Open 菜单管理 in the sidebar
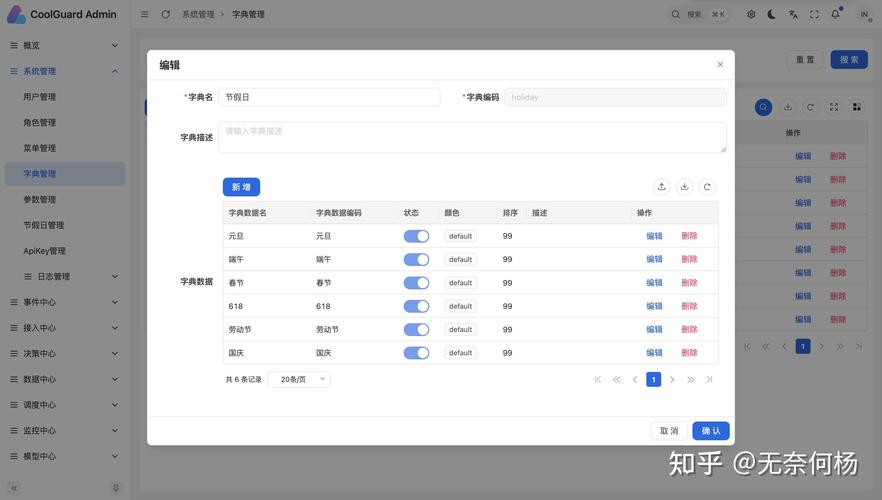This screenshot has width=882, height=500. point(65,148)
